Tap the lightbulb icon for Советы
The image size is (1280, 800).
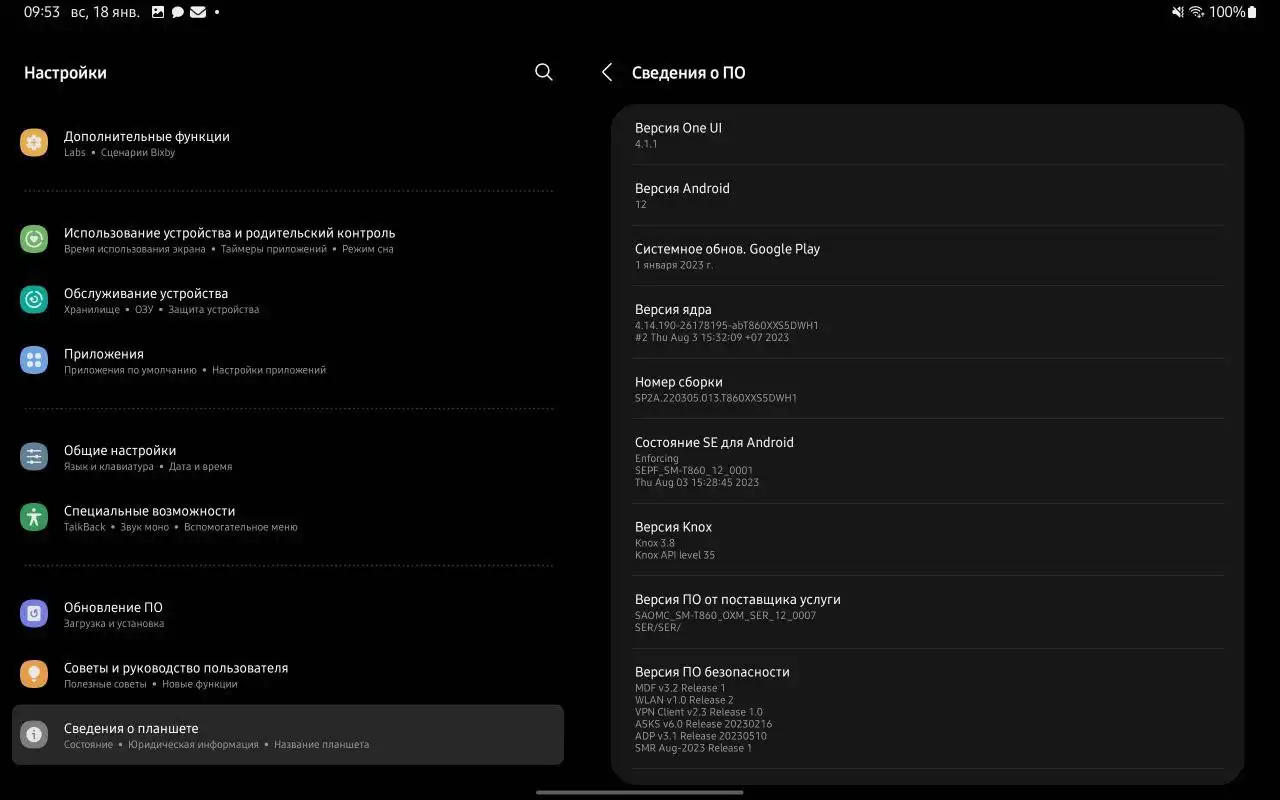point(34,674)
